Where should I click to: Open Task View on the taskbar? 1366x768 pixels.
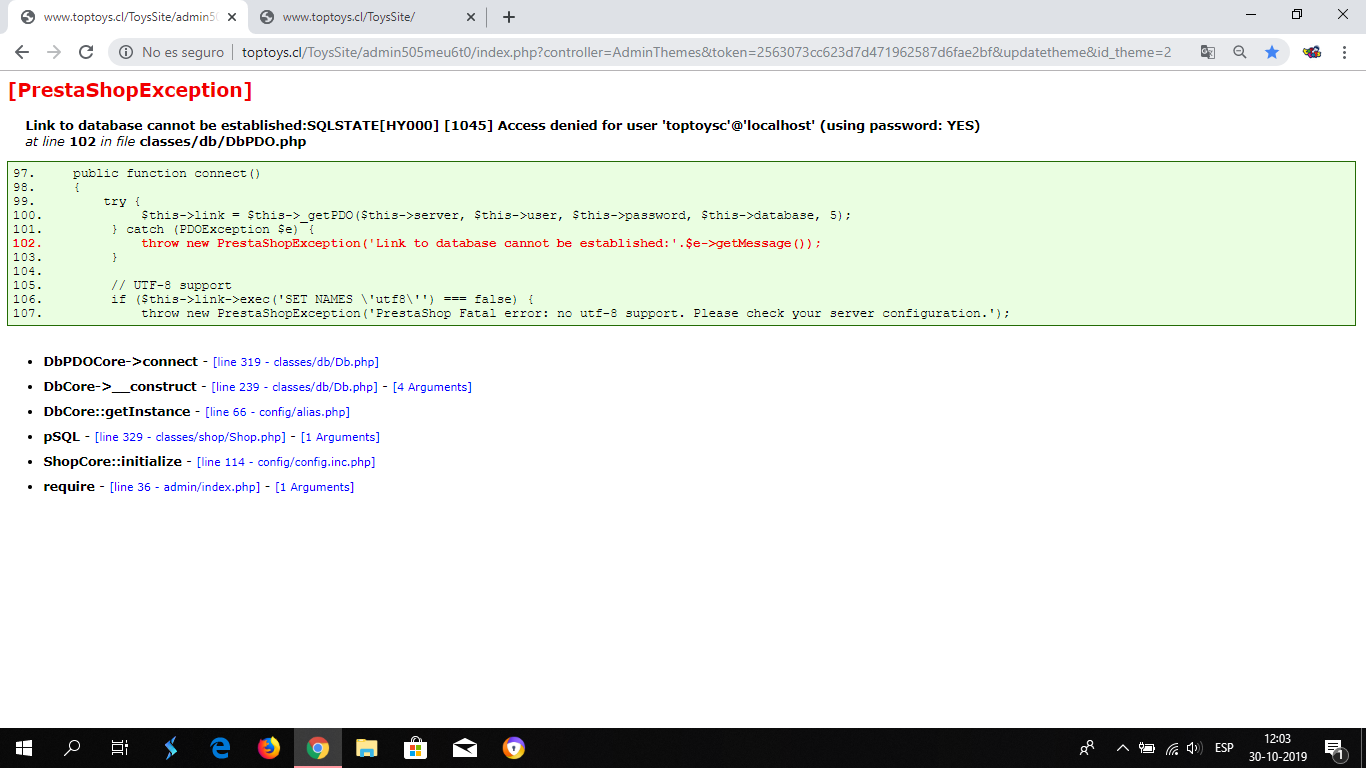click(120, 748)
